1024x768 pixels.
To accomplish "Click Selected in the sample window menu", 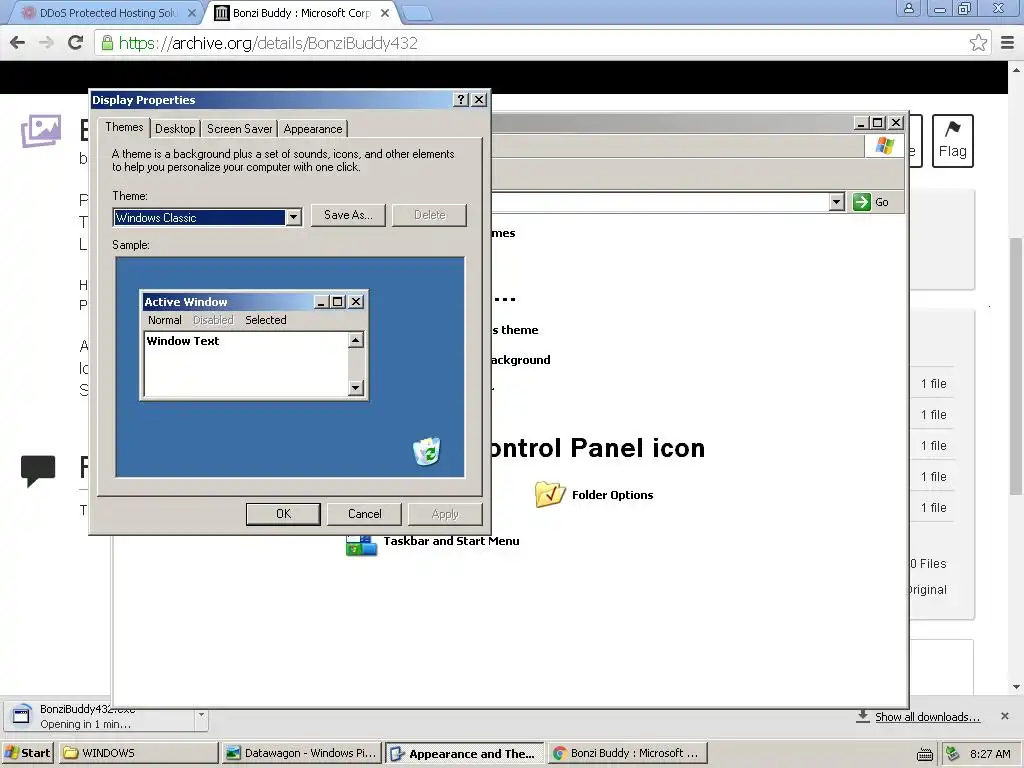I will (266, 320).
